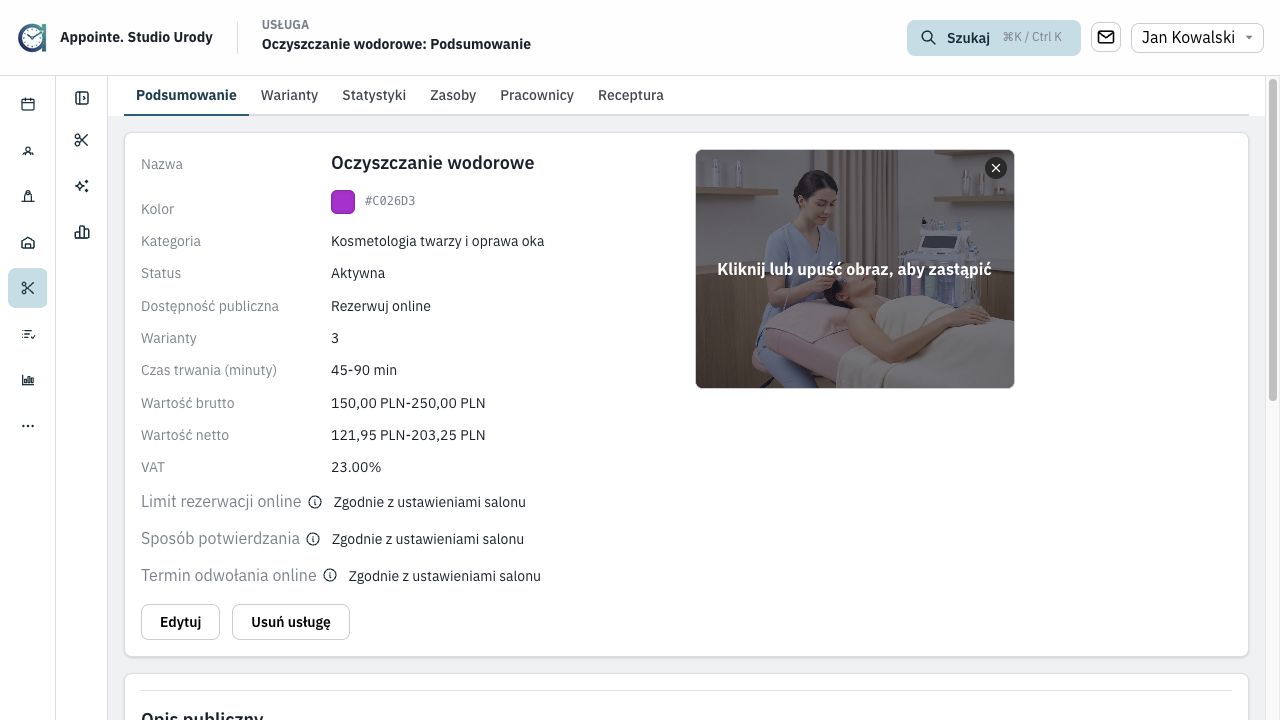Viewport: 1280px width, 720px height.
Task: Click net value '121,95 PLN-203,25 PLN'
Action: 408,435
